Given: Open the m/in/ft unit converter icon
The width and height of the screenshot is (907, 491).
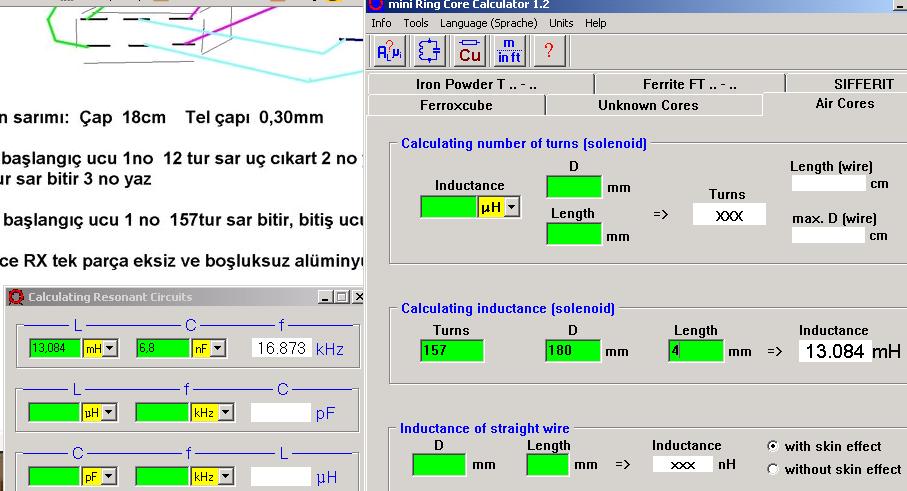Looking at the screenshot, I should tap(509, 51).
